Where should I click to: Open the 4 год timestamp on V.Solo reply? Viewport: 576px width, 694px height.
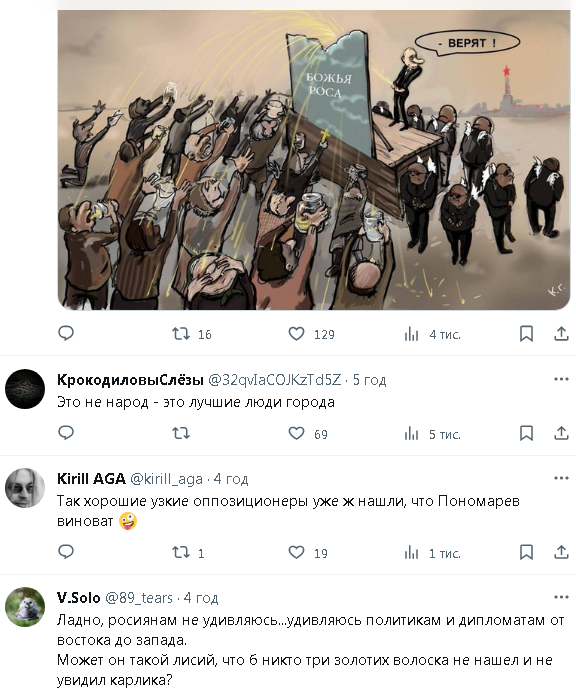pos(201,598)
